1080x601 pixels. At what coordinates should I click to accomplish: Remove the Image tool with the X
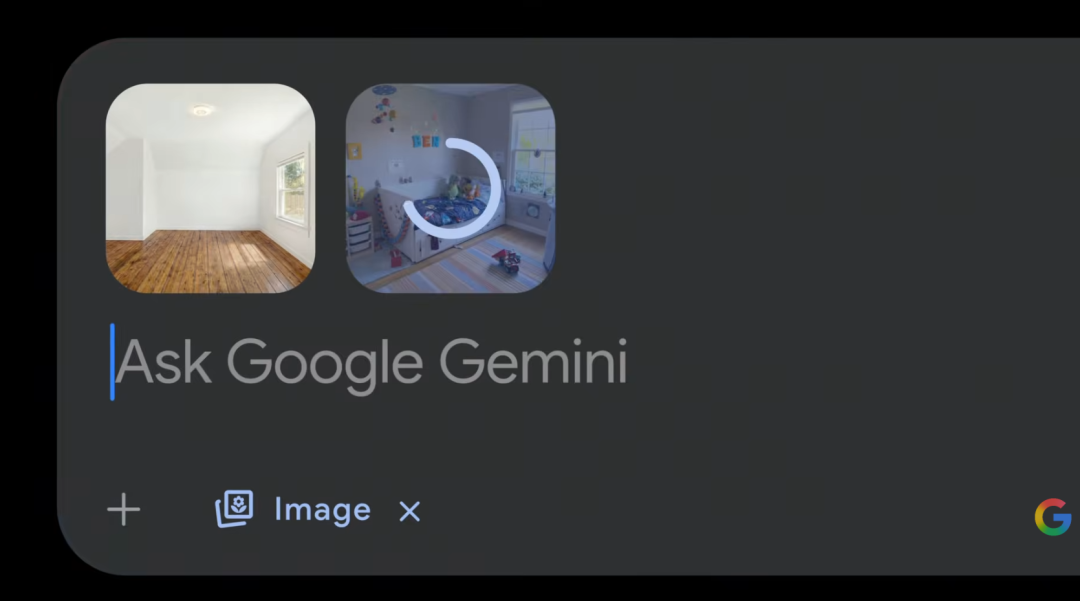coord(410,512)
